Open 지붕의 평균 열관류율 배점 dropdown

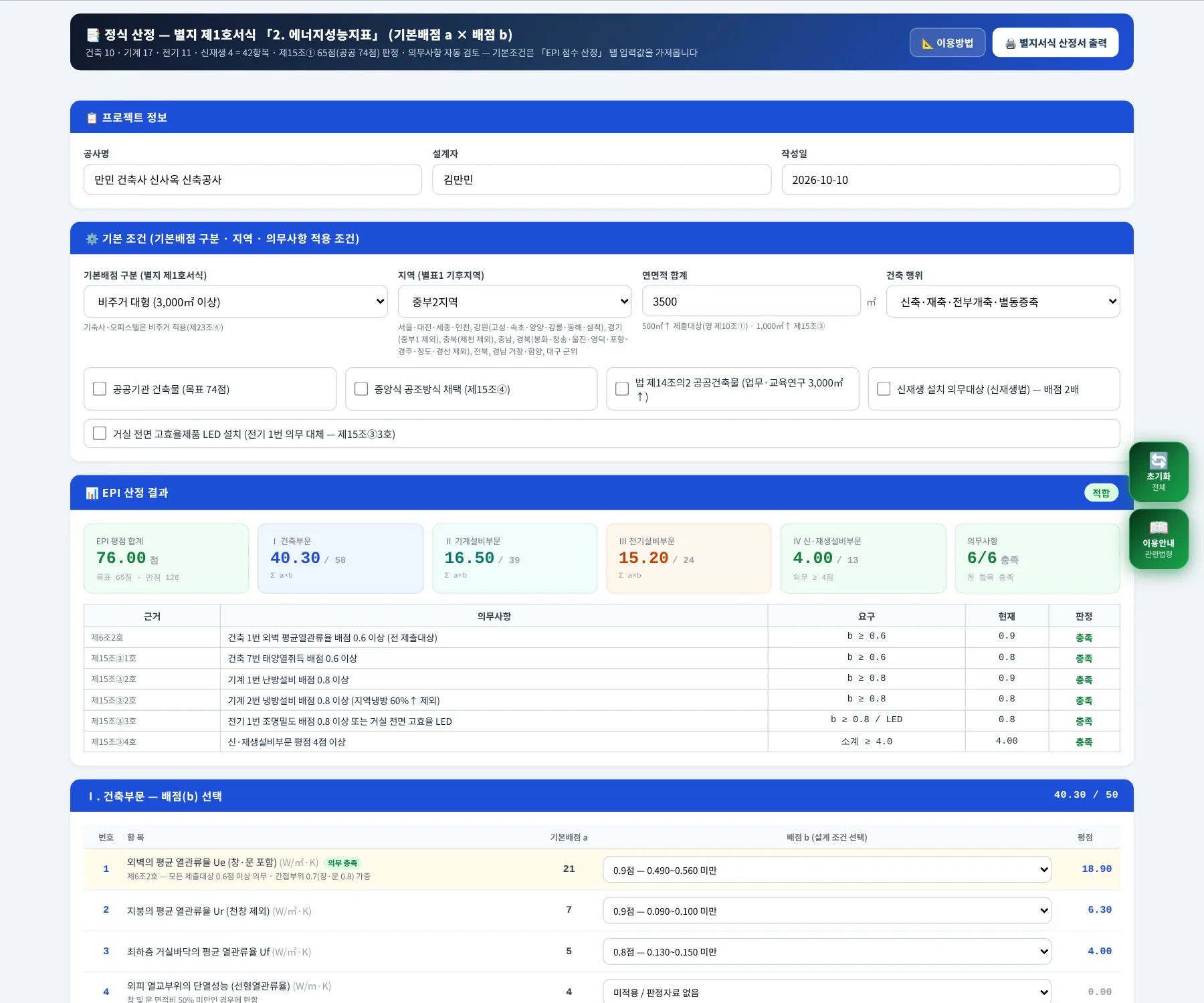pos(827,911)
